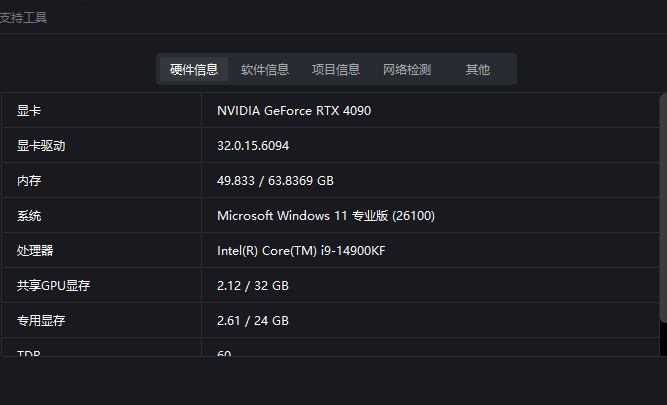667x405 pixels.
Task: Select the 2.12 / 32 GB shared memory value
Action: click(253, 286)
